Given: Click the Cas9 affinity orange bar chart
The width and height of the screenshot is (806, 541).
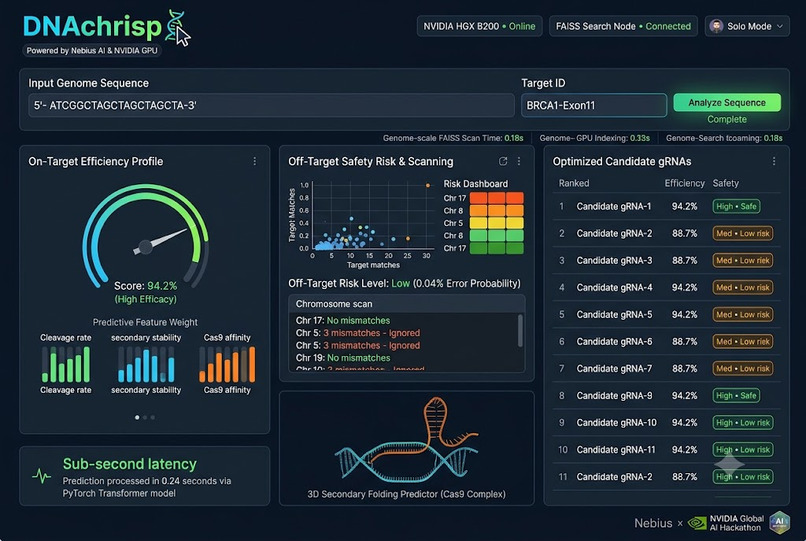Looking at the screenshot, I should pyautogui.click(x=227, y=364).
